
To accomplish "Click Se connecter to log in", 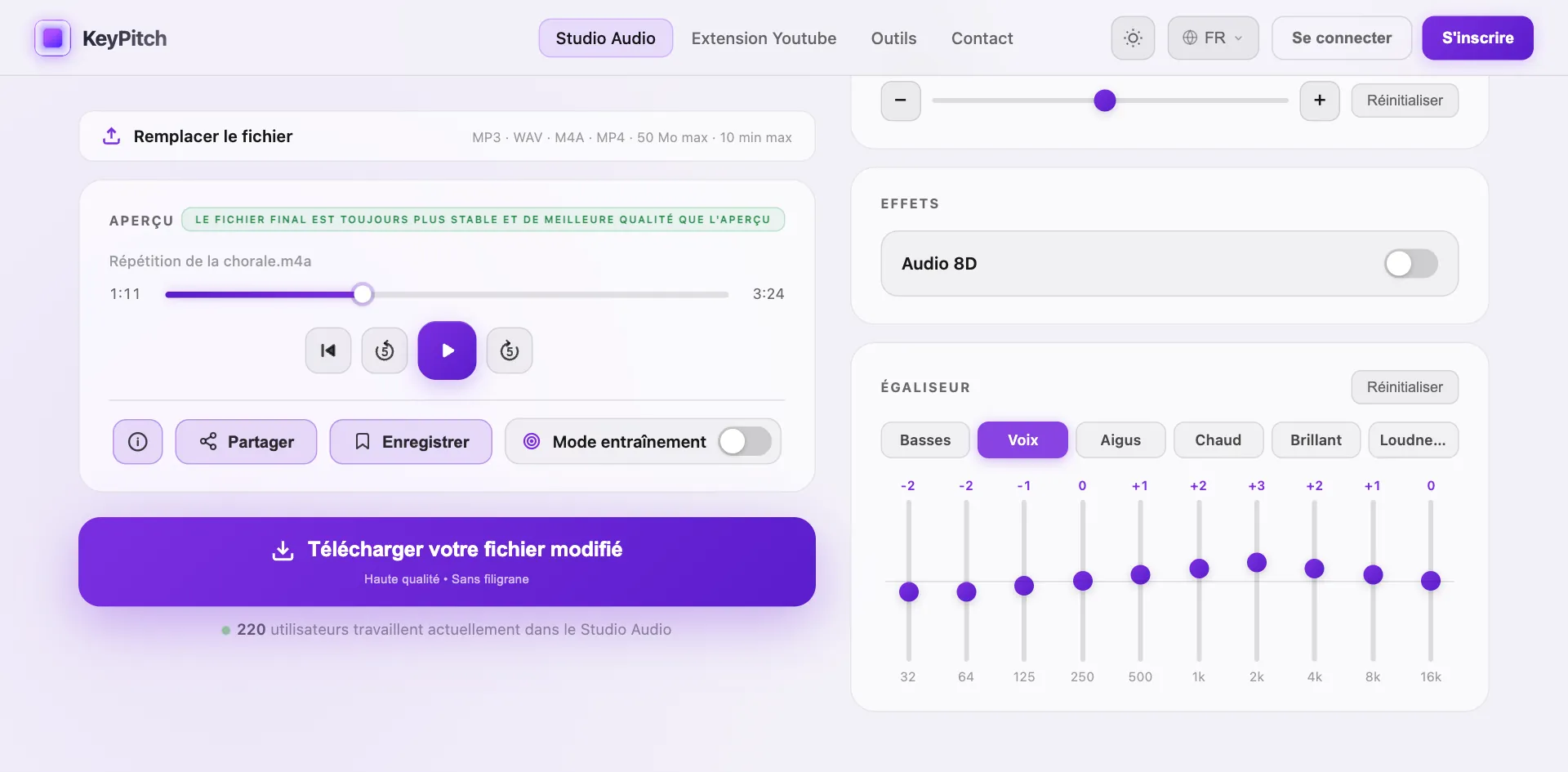I will [x=1342, y=38].
